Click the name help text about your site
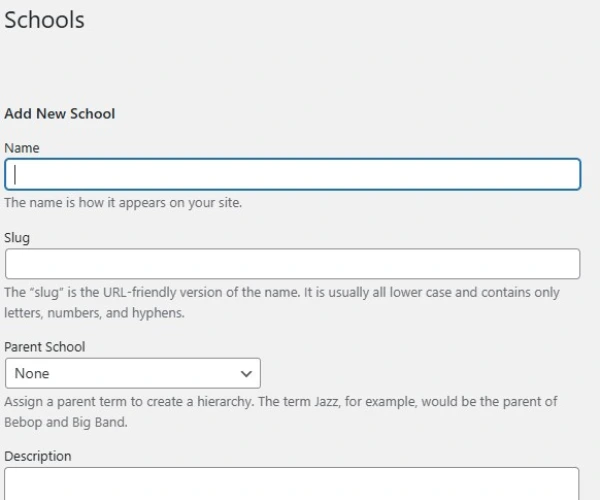 click(123, 202)
